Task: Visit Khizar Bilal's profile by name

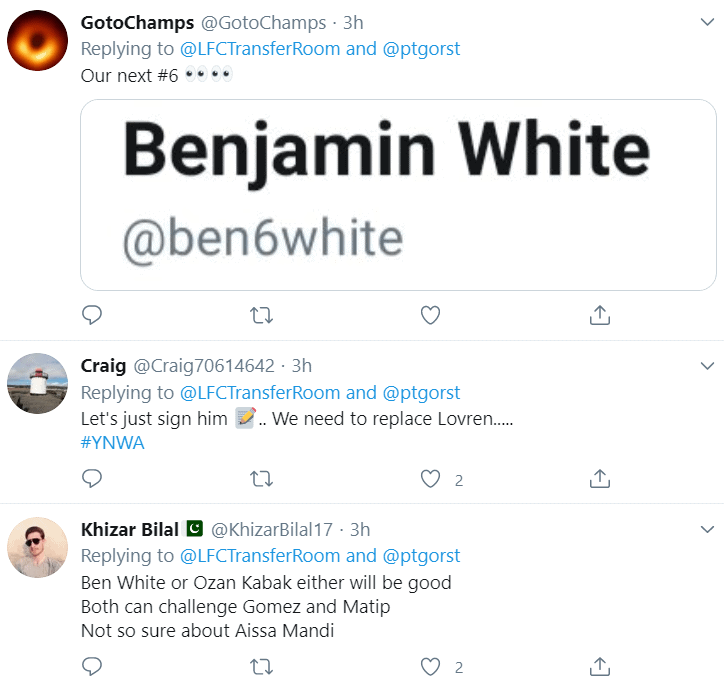Action: [130, 529]
